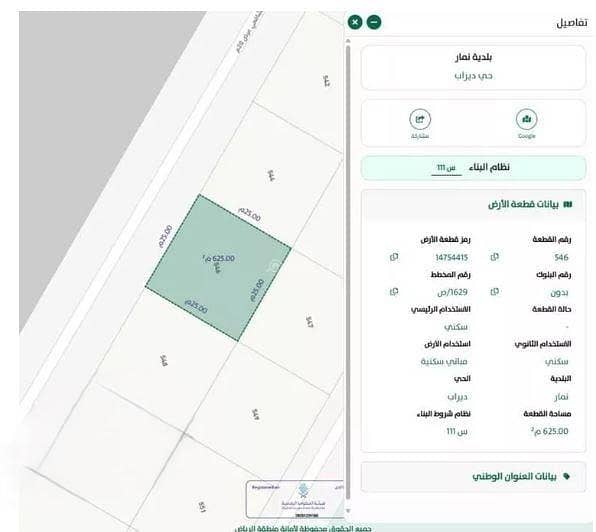This screenshot has width=596, height=532.
Task: Copy the plan number 1629/ض
Action: tap(394, 291)
